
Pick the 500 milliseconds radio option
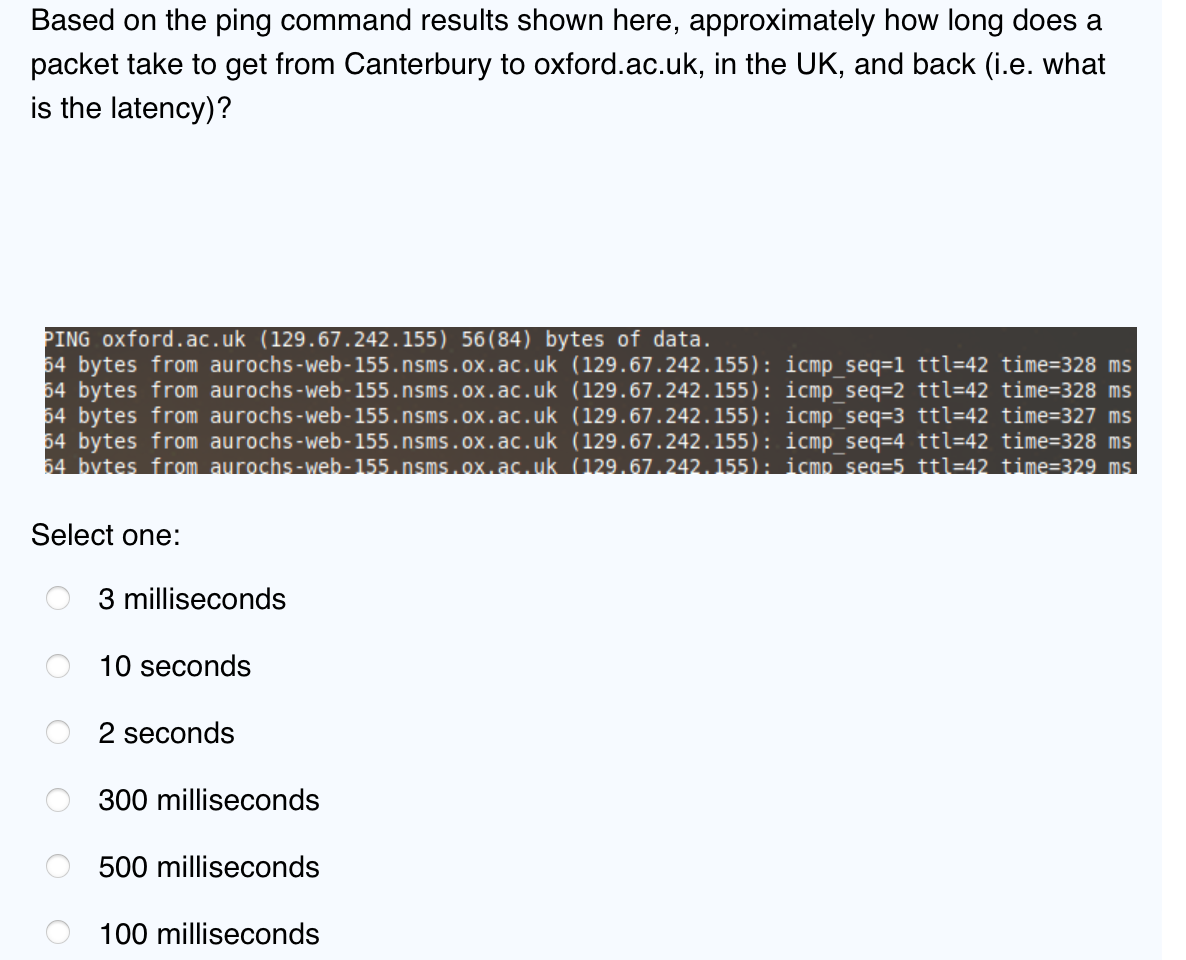[57, 866]
